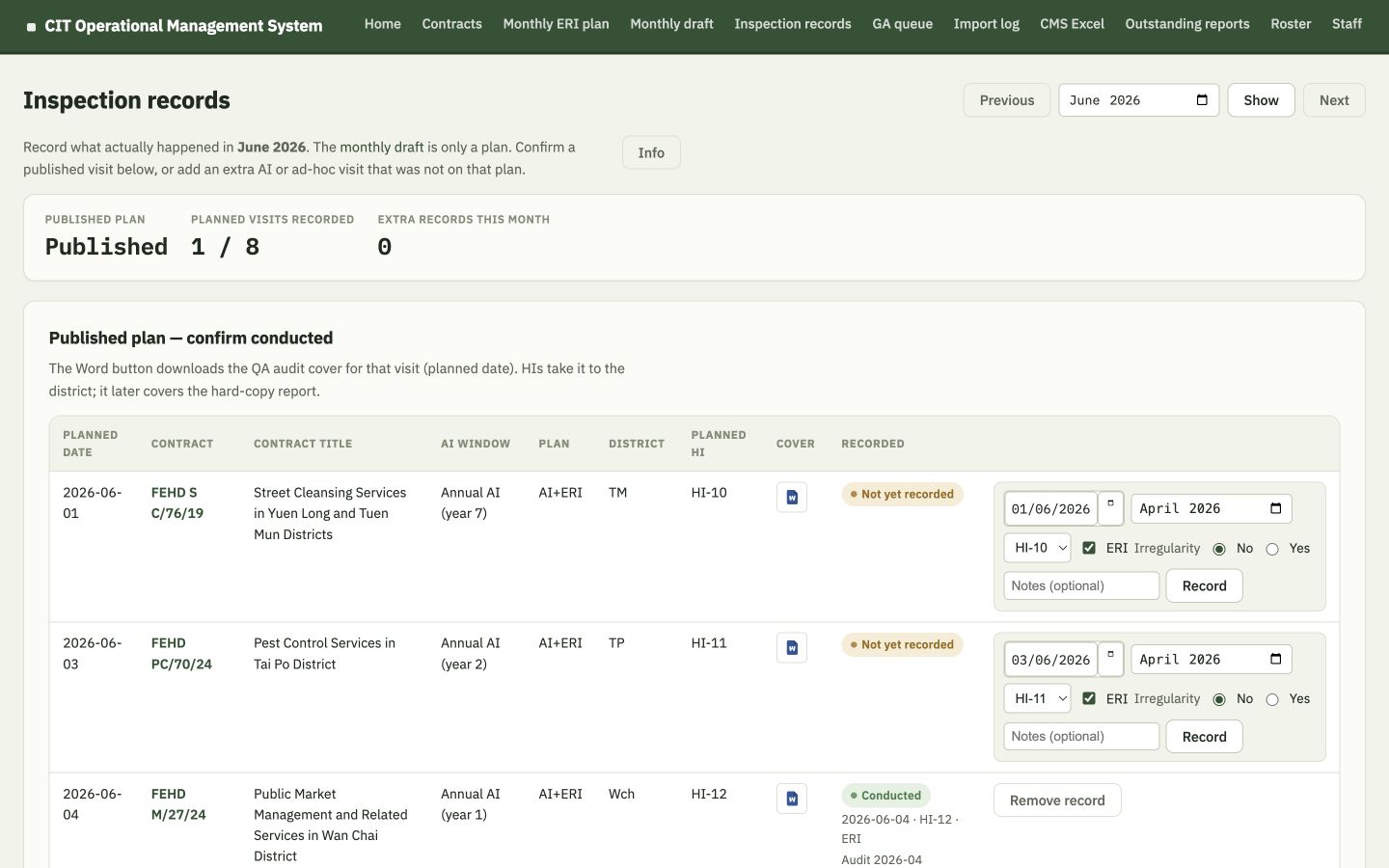Select Irregularity No for Yuen Long row
1389x868 pixels.
coord(1219,549)
